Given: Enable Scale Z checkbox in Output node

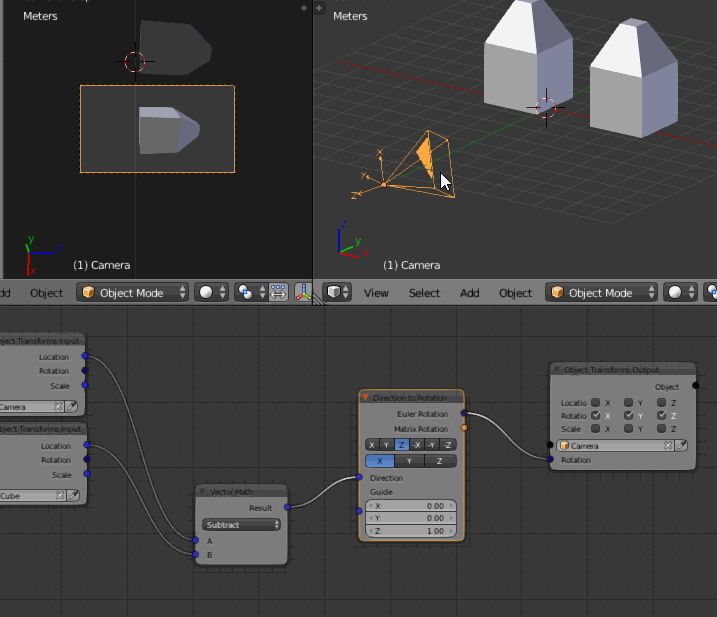Looking at the screenshot, I should 661,429.
